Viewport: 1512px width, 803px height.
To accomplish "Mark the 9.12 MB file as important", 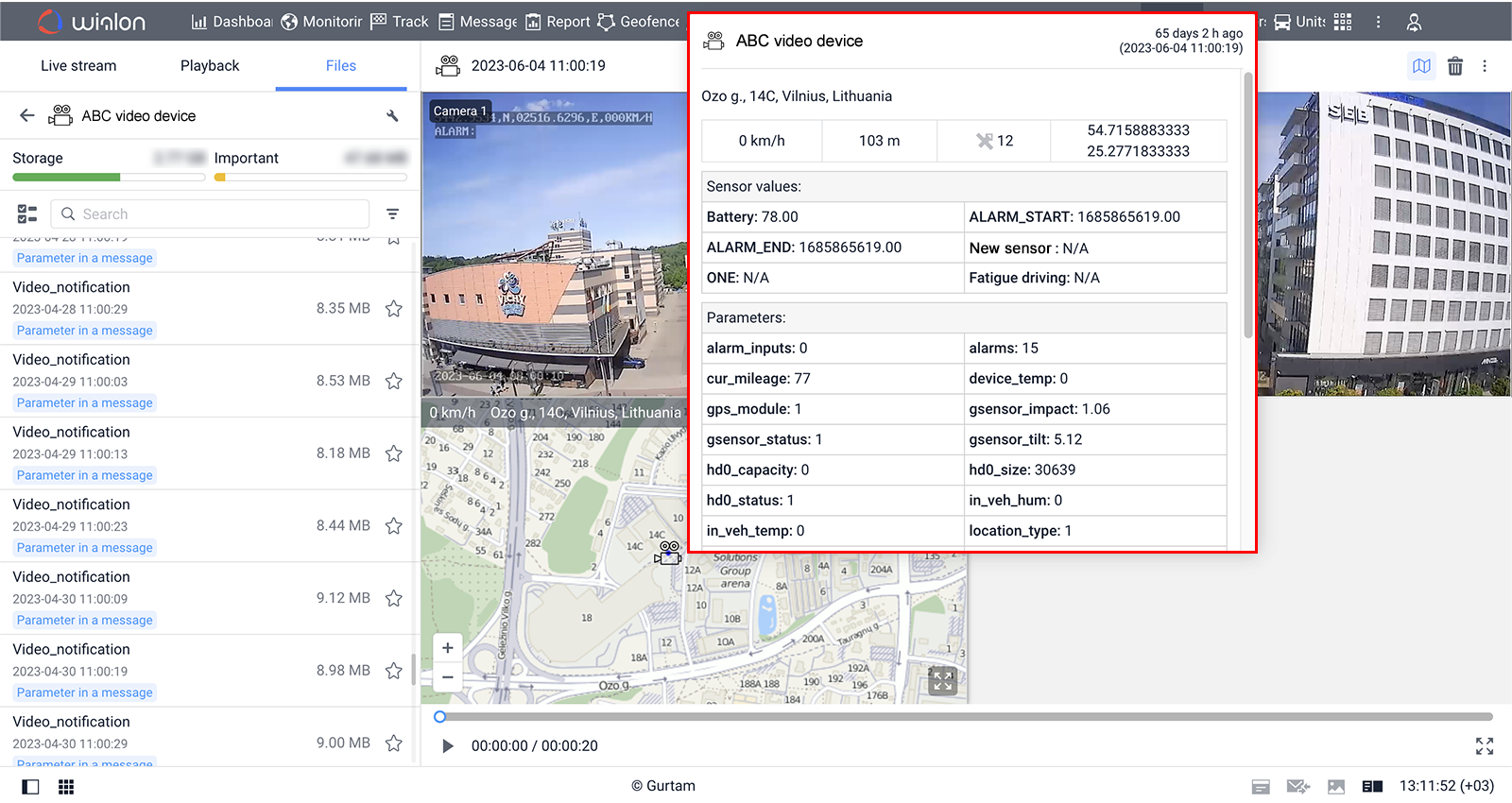I will pos(394,598).
